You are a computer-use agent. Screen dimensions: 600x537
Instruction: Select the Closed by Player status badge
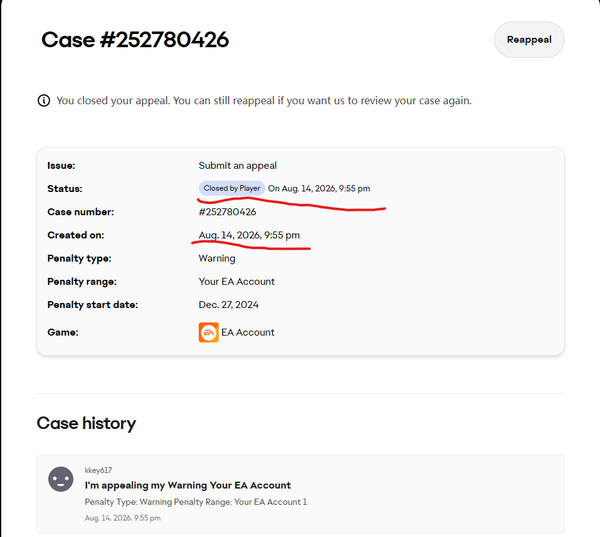[232, 188]
